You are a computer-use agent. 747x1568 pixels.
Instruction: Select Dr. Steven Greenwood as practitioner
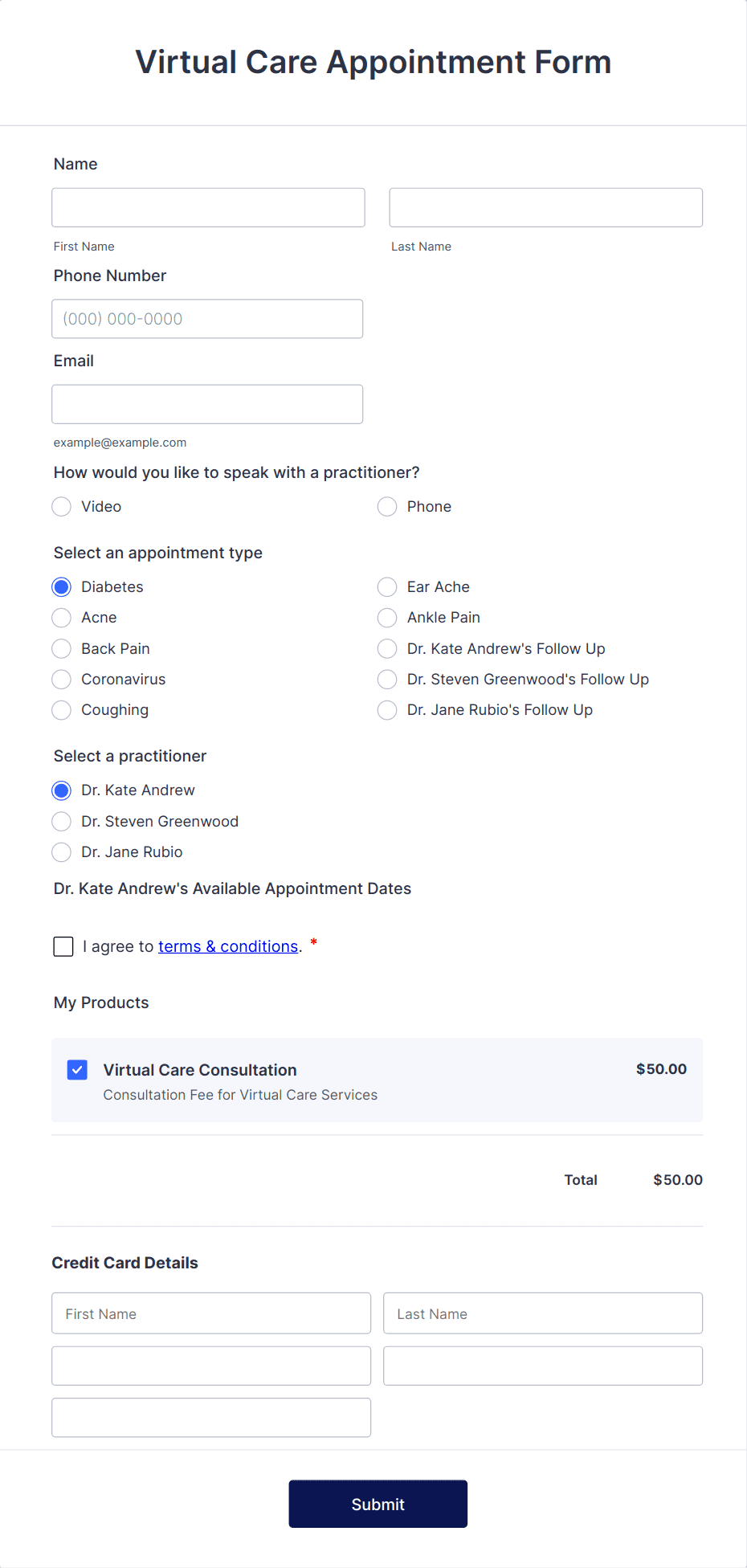(61, 821)
